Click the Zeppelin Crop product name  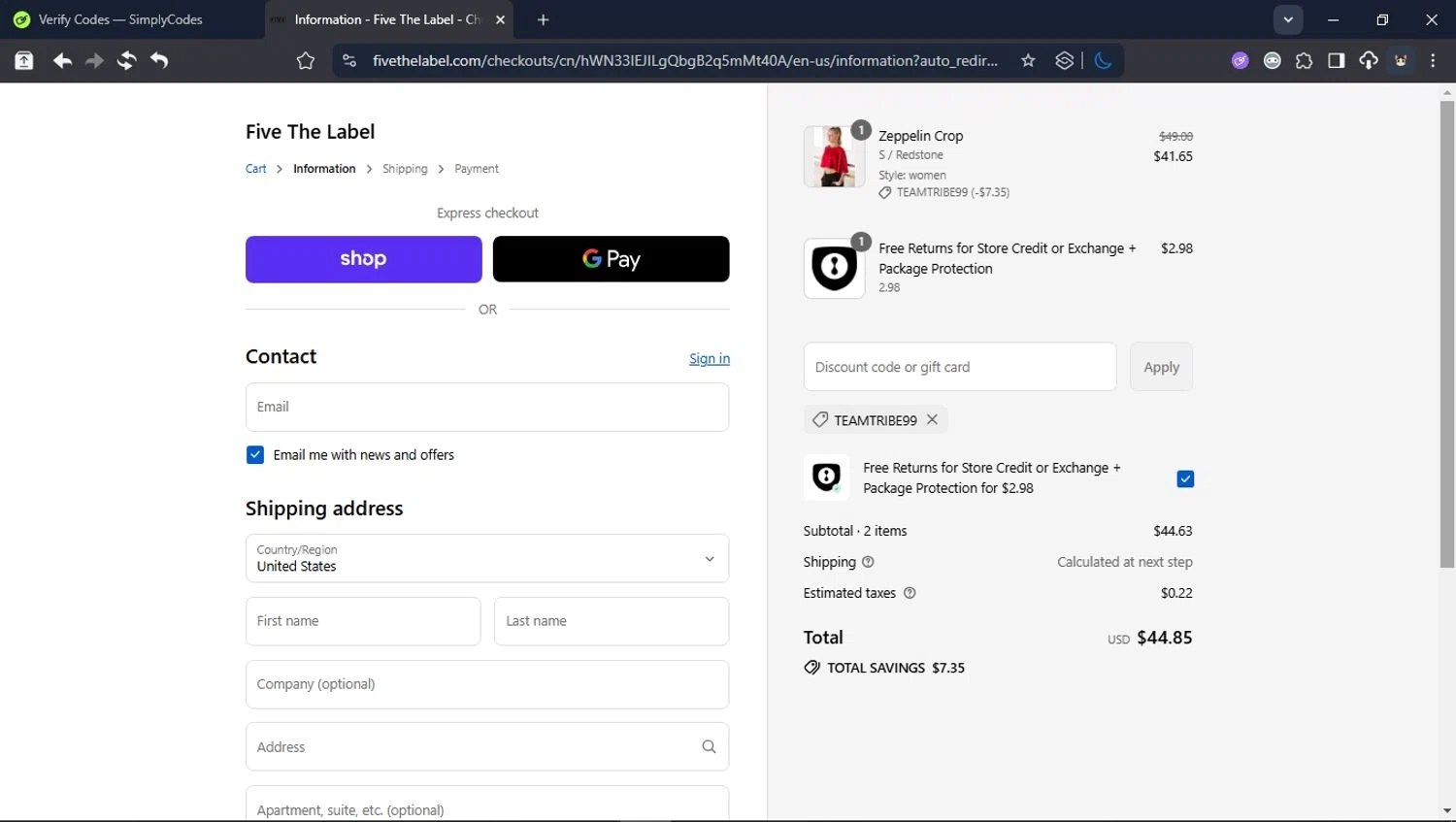coord(921,136)
